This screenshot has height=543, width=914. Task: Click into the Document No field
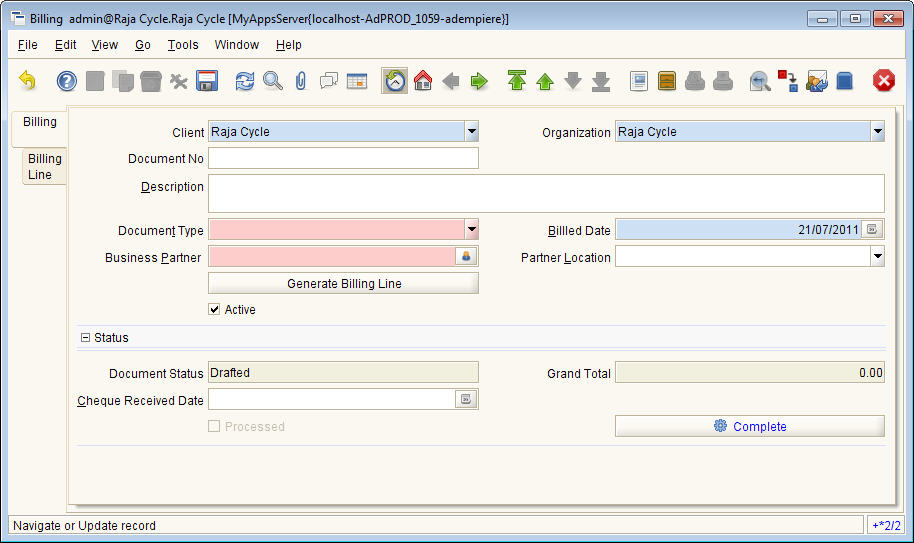343,158
